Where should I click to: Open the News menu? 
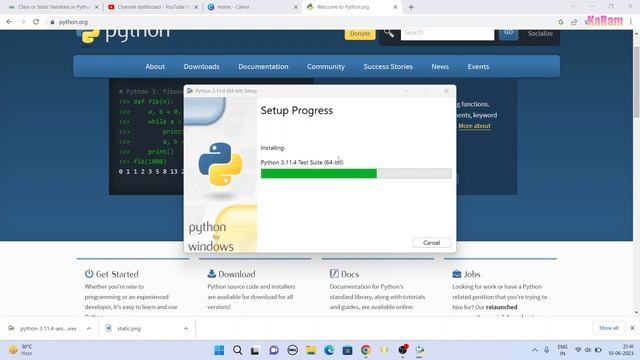440,67
